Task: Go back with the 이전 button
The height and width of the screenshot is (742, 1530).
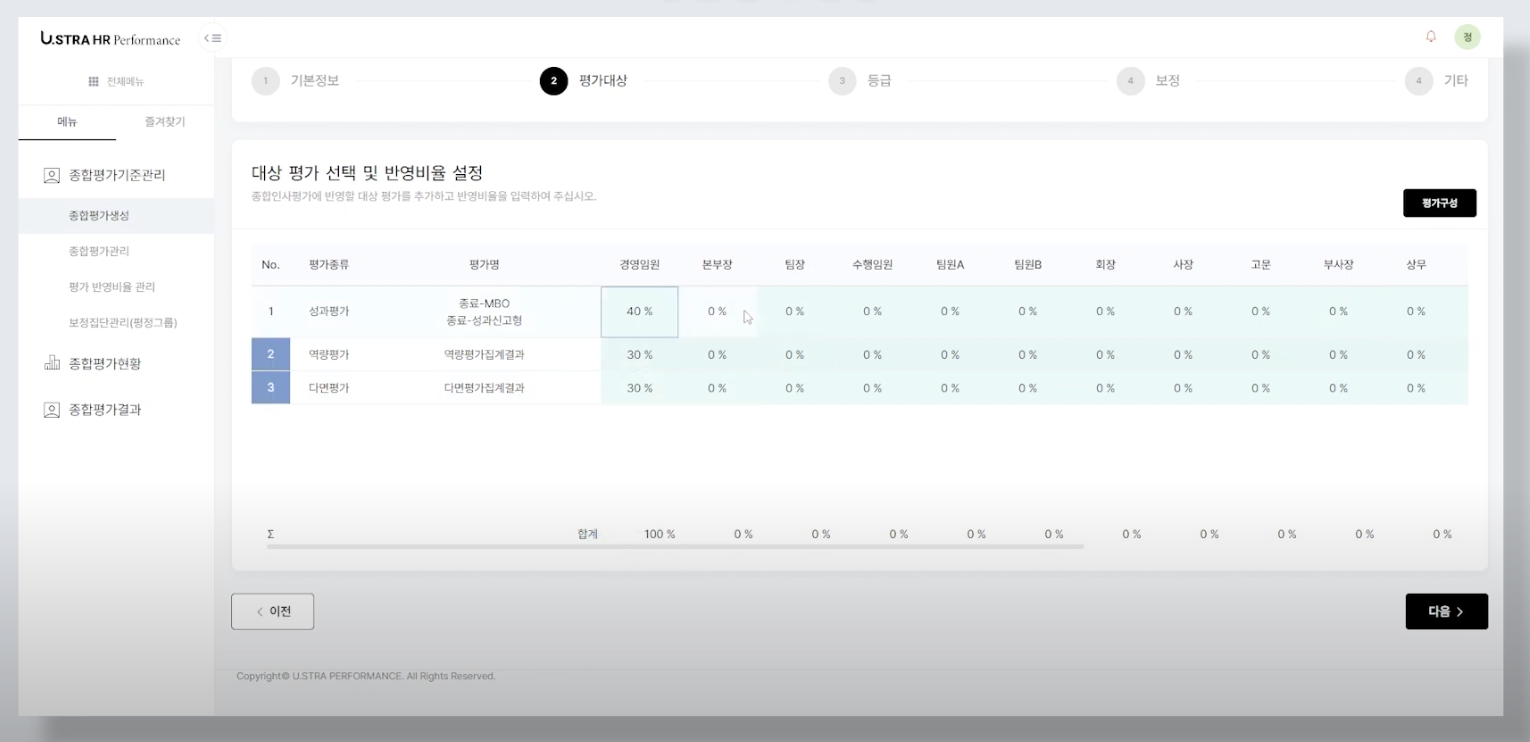Action: (272, 612)
